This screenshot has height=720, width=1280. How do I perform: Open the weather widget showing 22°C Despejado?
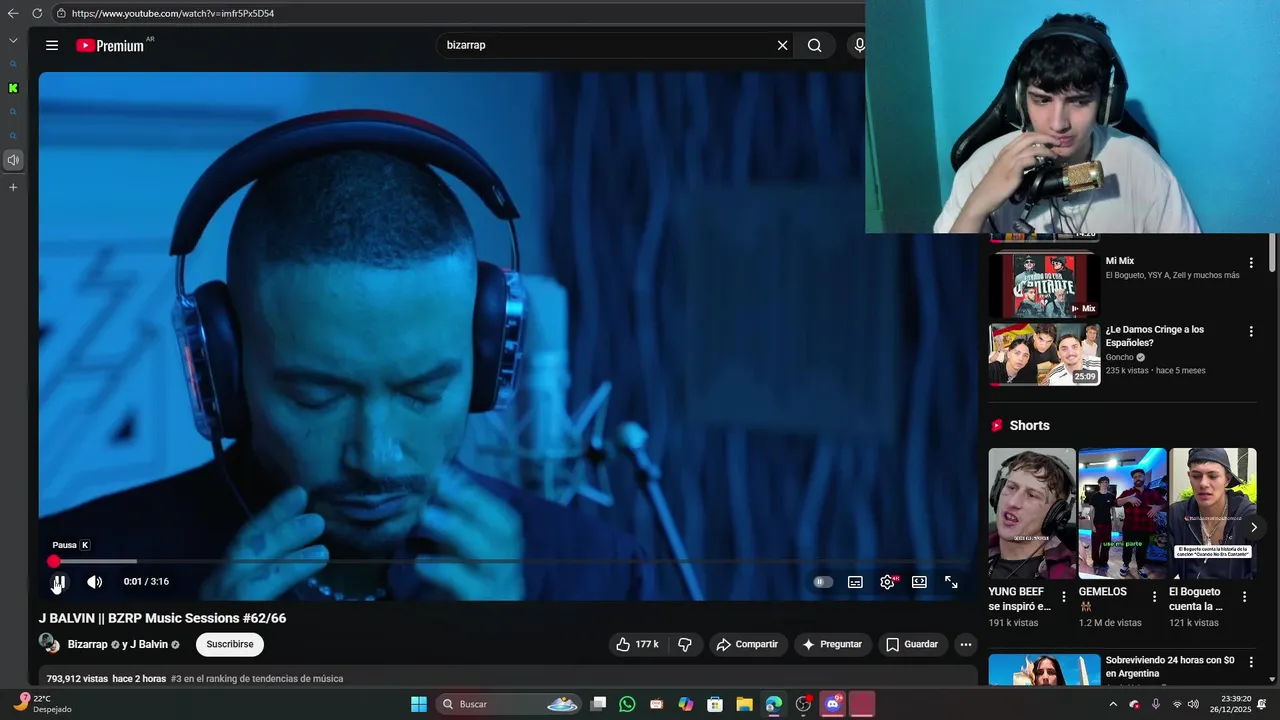coord(40,704)
